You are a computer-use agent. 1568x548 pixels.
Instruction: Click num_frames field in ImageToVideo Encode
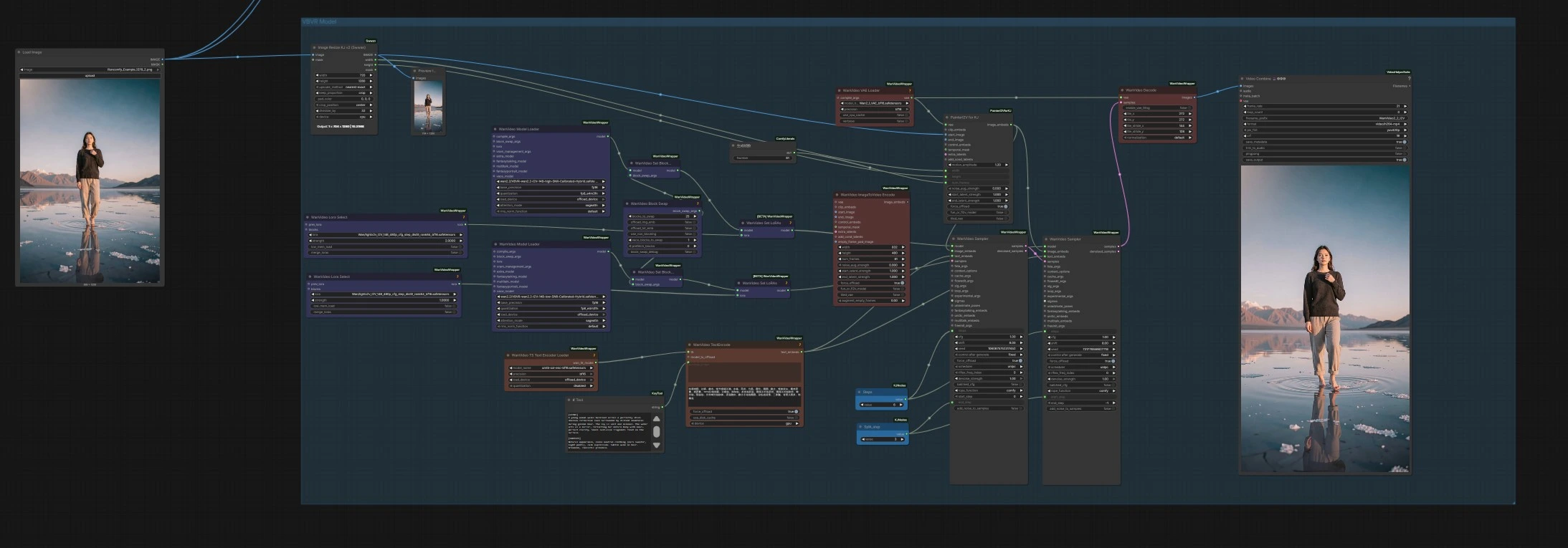point(871,259)
